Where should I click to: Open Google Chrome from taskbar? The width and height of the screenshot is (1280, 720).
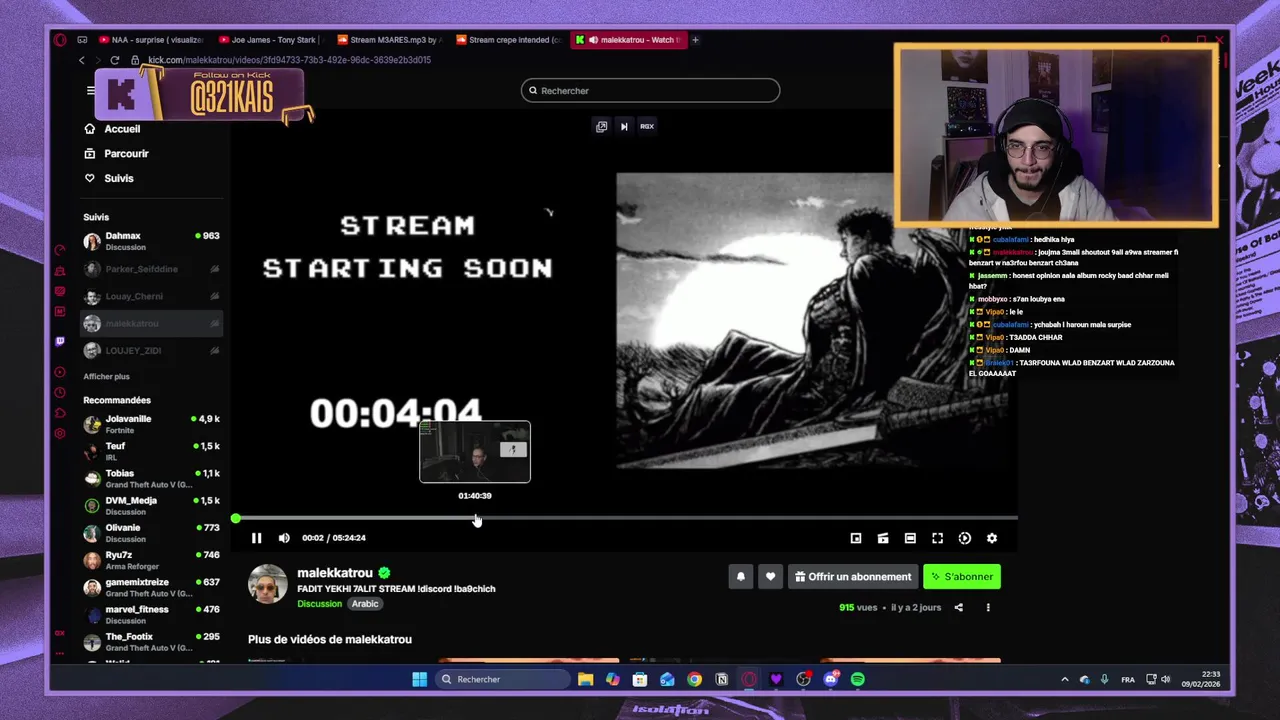pos(694,679)
